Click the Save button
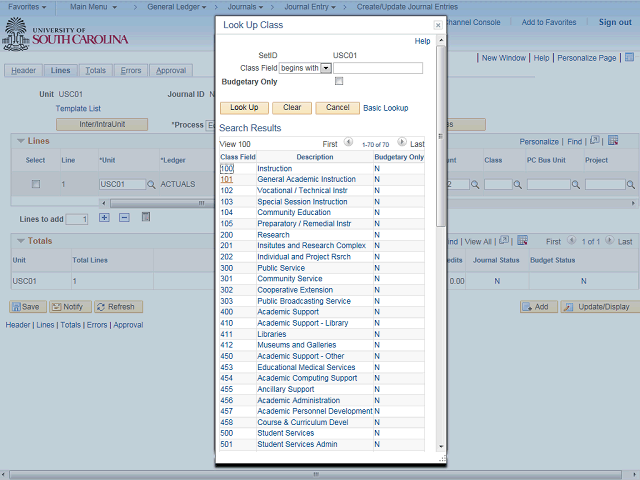Viewport: 640px width, 480px height. click(x=28, y=307)
